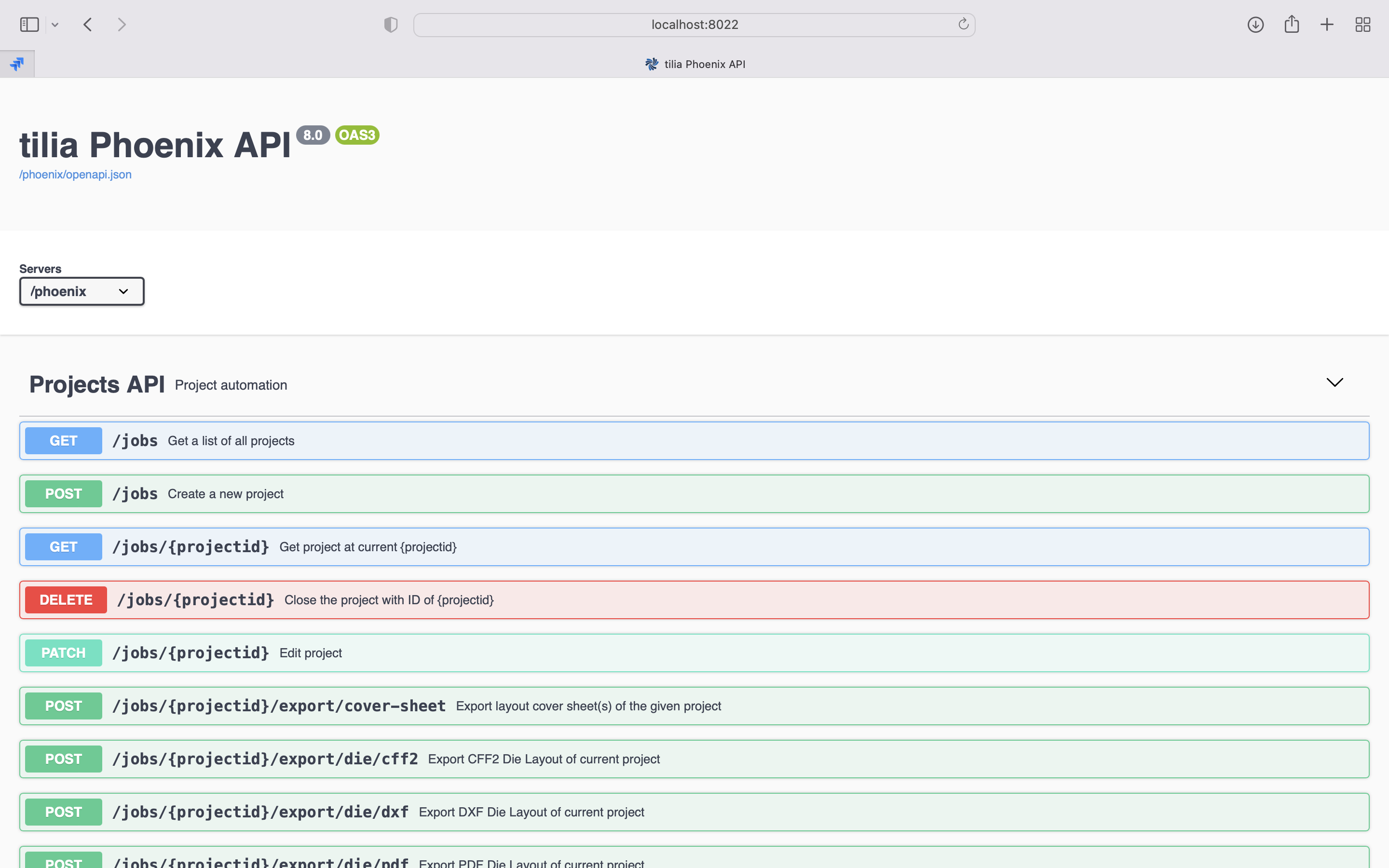
Task: Expand DELETE /jobs/{projectid} Close the project
Action: pos(694,600)
